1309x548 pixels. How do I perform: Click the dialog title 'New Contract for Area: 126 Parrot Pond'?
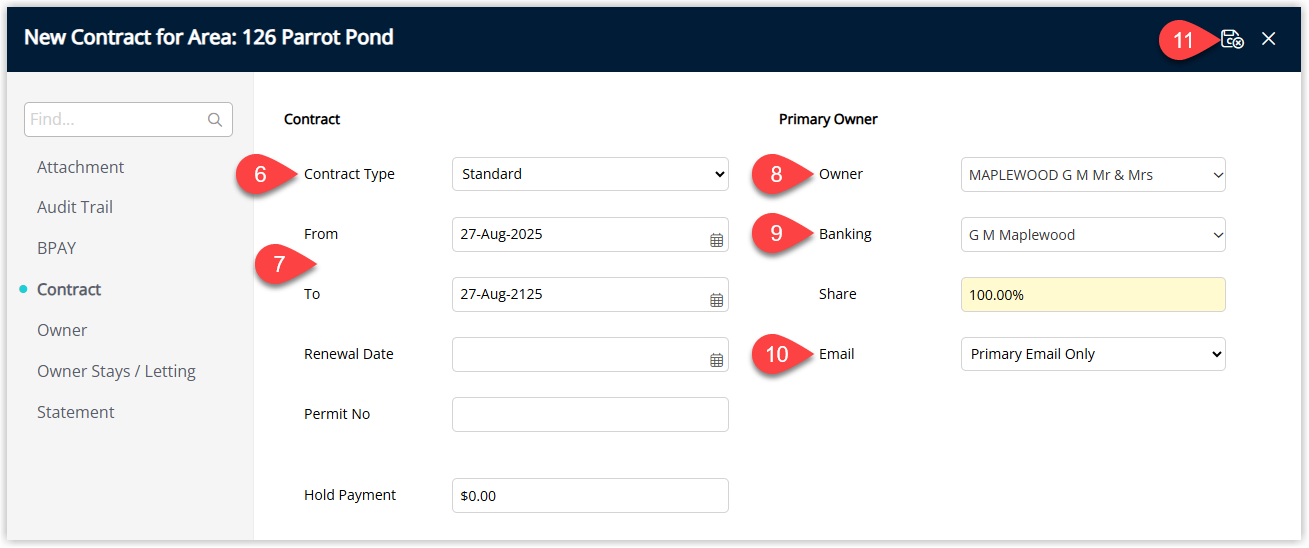tap(208, 37)
